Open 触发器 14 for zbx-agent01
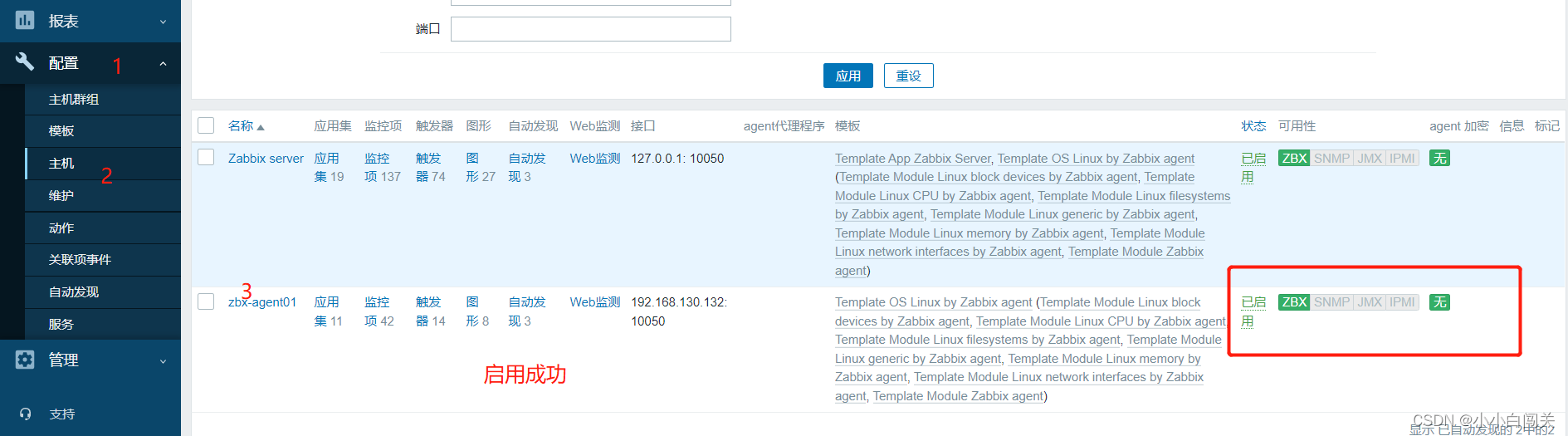1568x436 pixels. (x=431, y=311)
